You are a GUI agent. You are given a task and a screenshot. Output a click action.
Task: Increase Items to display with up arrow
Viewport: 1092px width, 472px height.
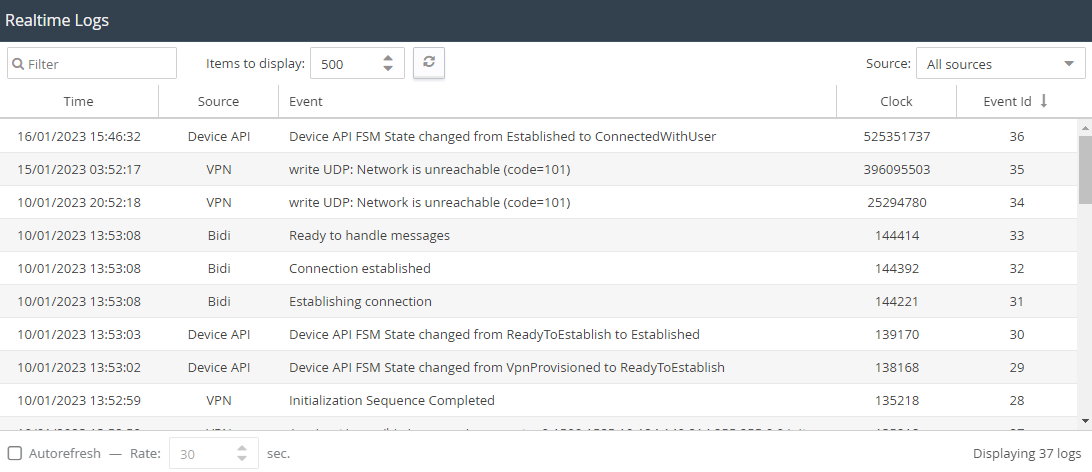[389, 58]
